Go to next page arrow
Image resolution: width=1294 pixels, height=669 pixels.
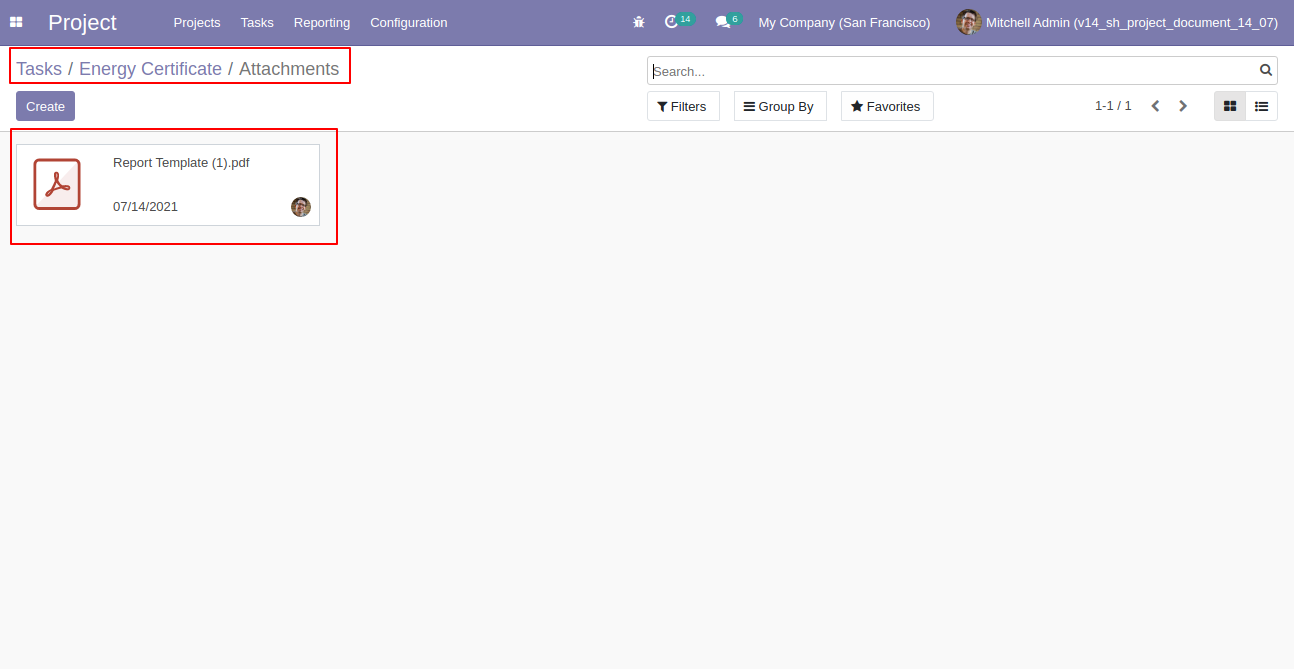pos(1183,106)
